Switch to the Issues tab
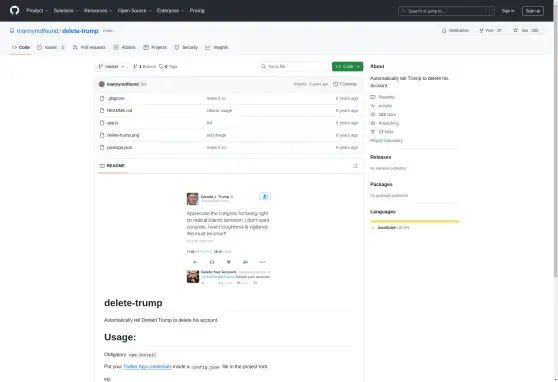The height and width of the screenshot is (382, 558). tap(51, 47)
